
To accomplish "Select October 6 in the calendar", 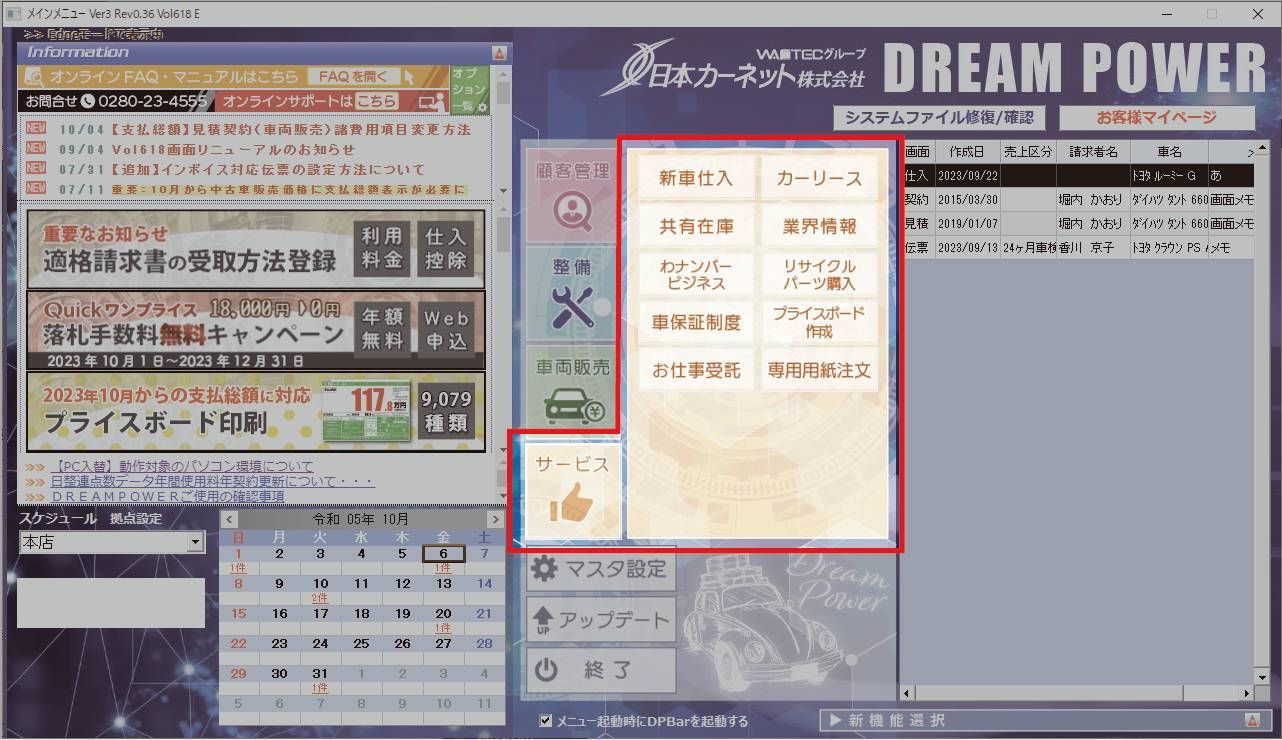I will (x=443, y=554).
